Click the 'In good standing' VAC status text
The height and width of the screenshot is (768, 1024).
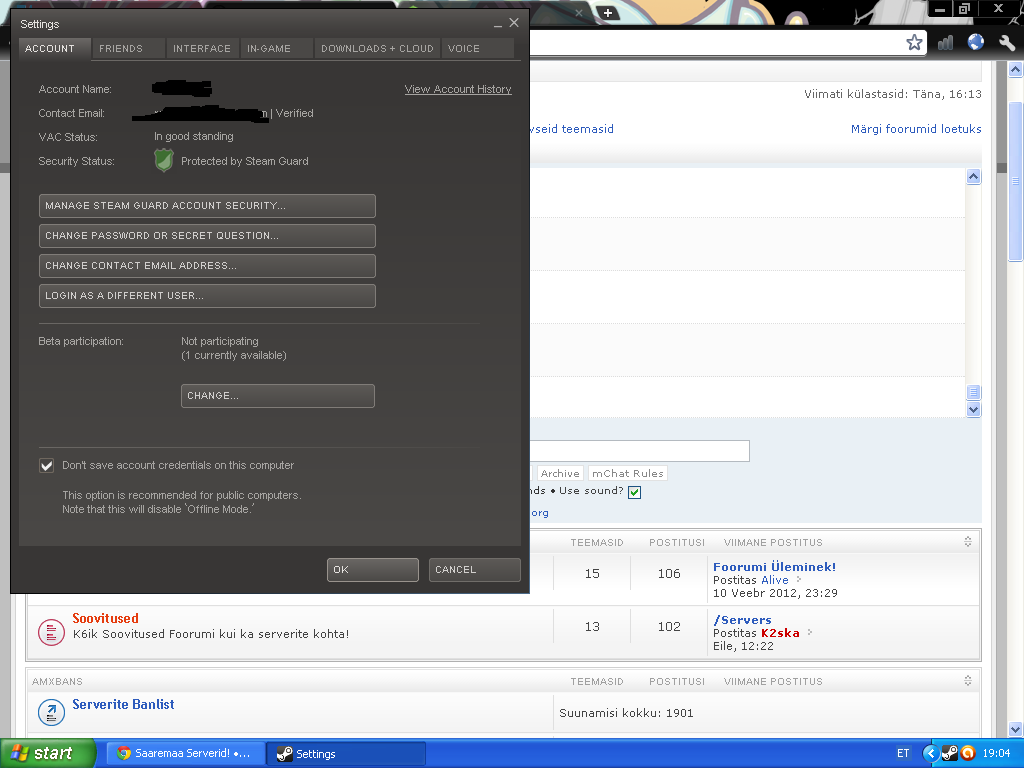click(194, 136)
